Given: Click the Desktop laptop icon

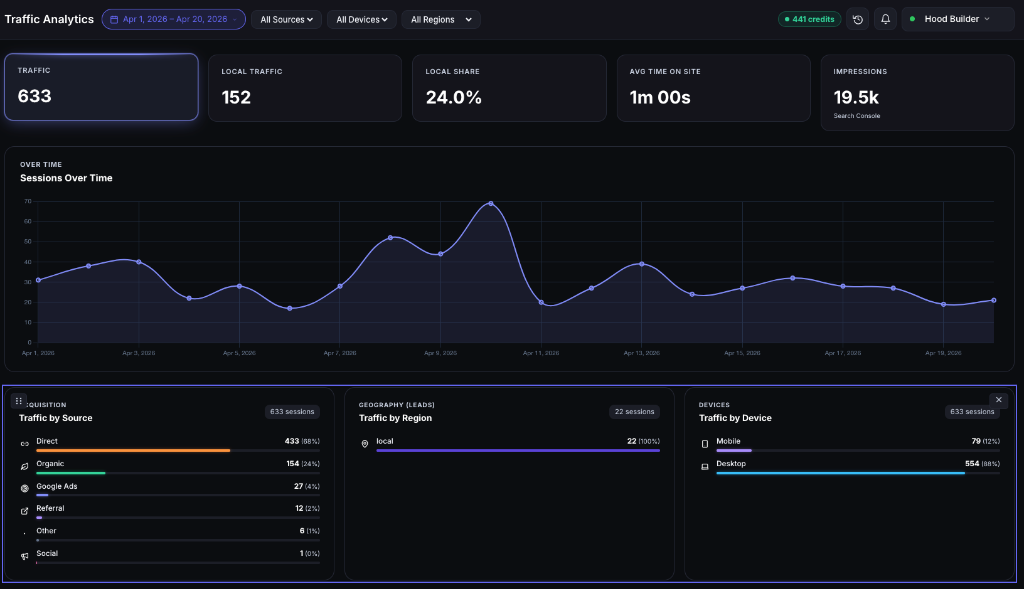Looking at the screenshot, I should pos(705,466).
